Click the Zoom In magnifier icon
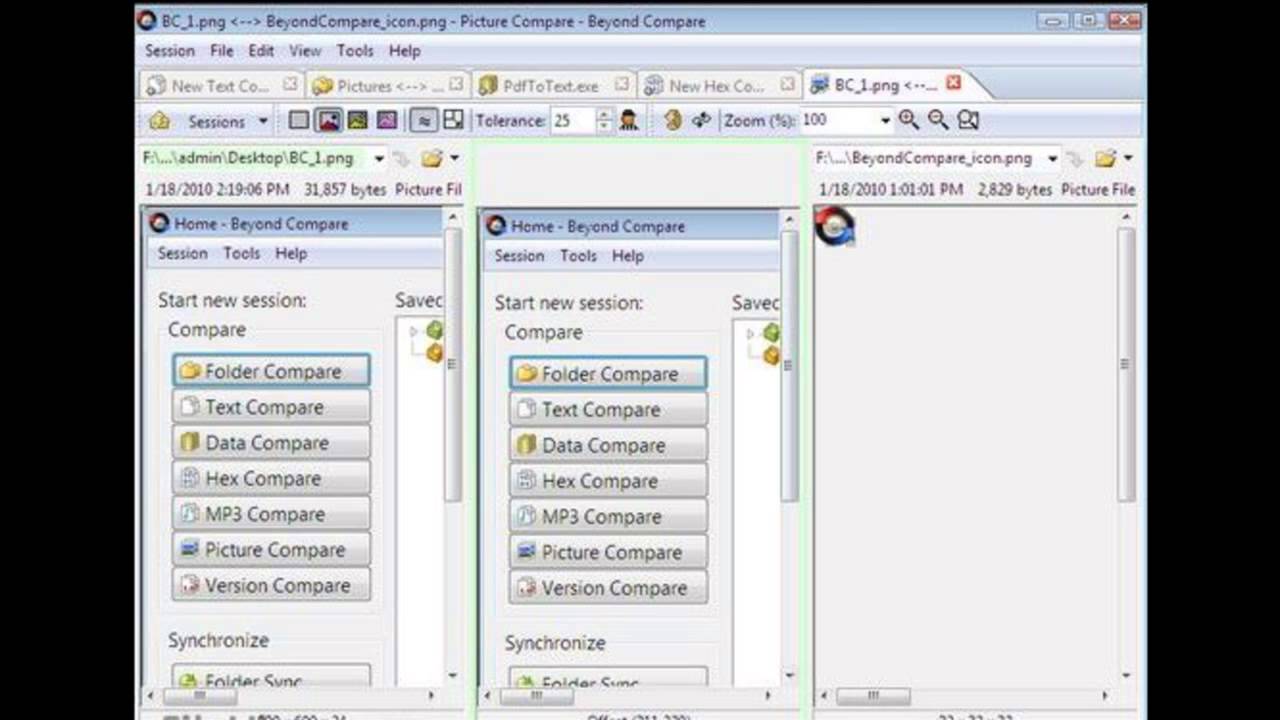This screenshot has height=720, width=1280. click(908, 120)
